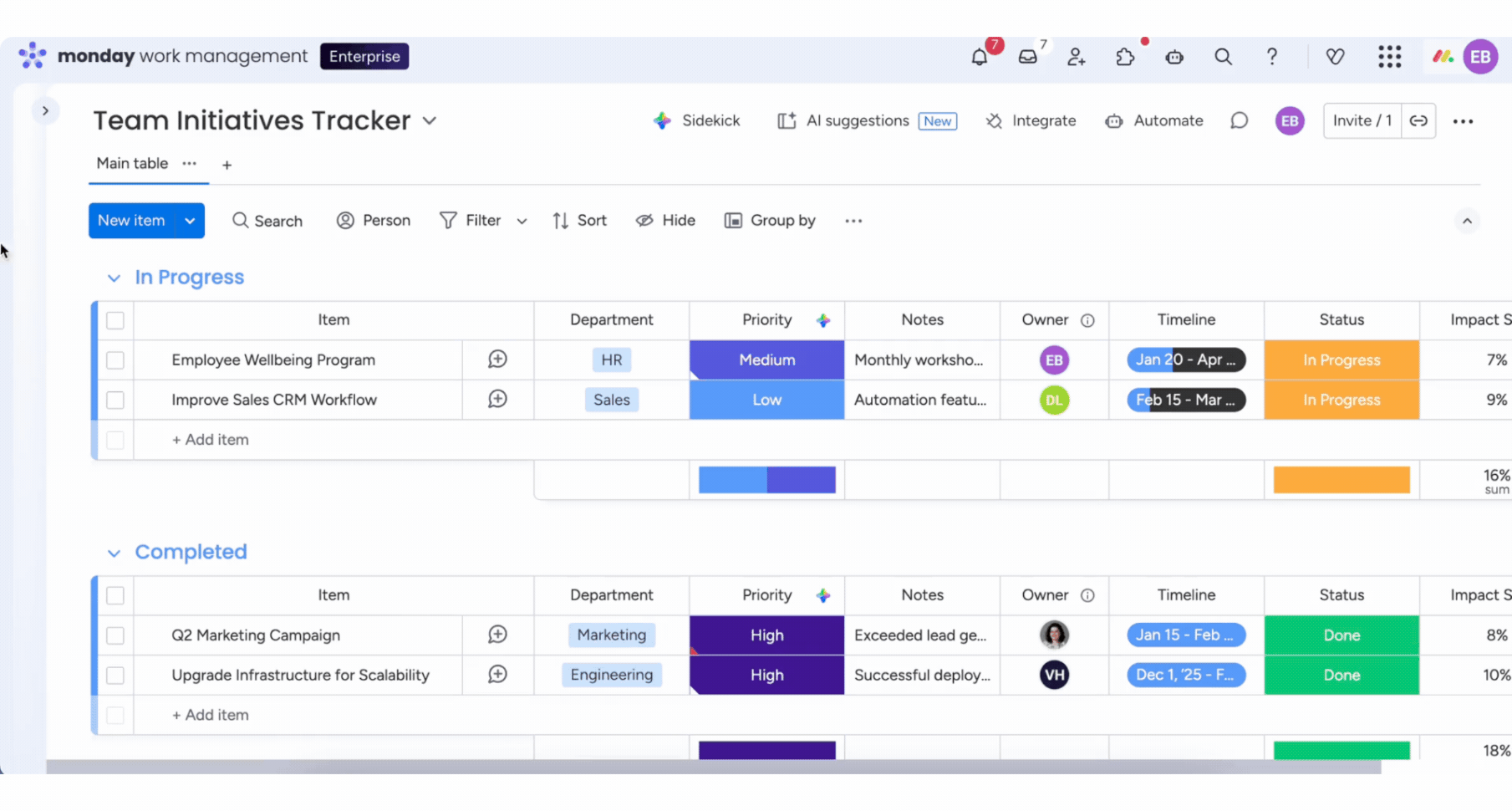Screen dimensions: 1512x811
Task: Open the Group by option
Action: 770,221
